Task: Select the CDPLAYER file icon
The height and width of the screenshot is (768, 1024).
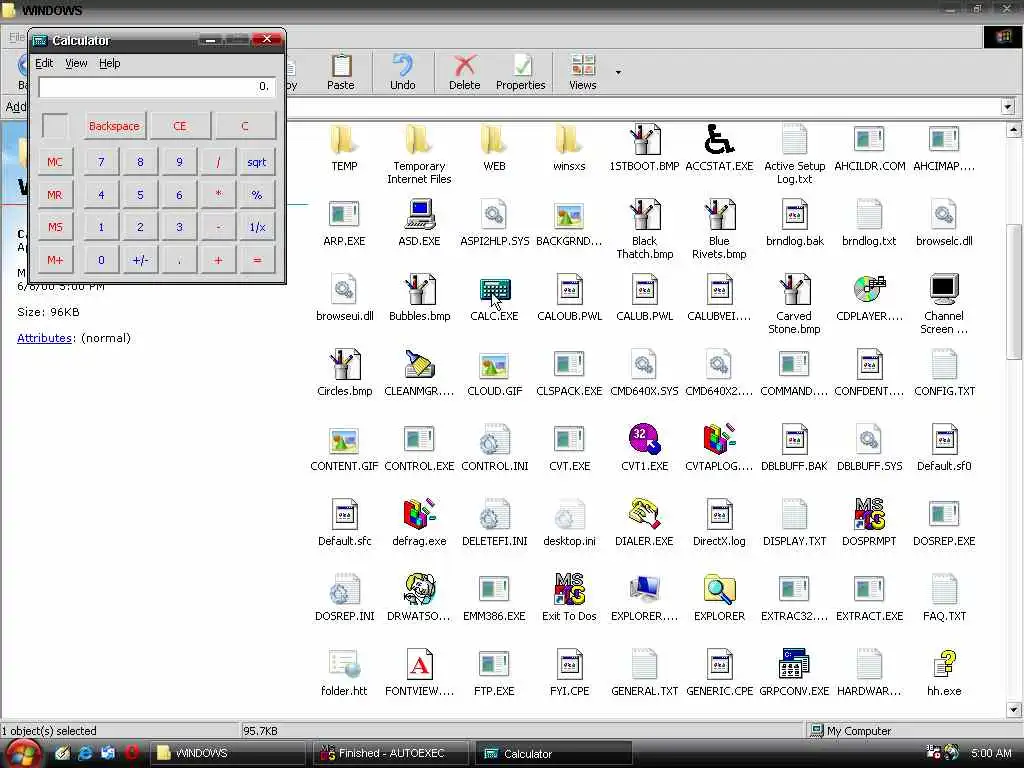Action: point(869,290)
